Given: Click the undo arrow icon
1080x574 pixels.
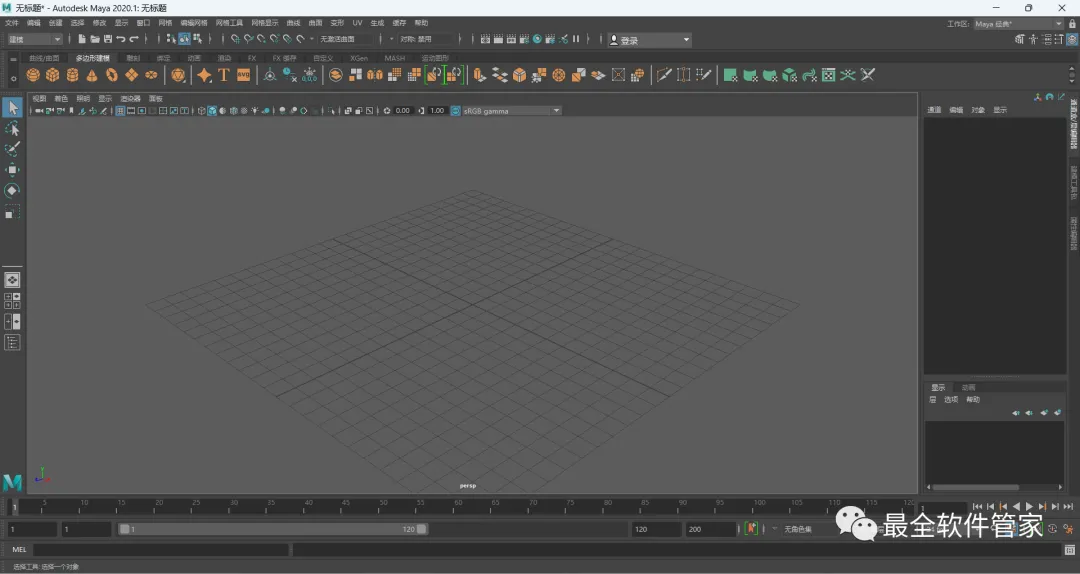Looking at the screenshot, I should coord(121,39).
